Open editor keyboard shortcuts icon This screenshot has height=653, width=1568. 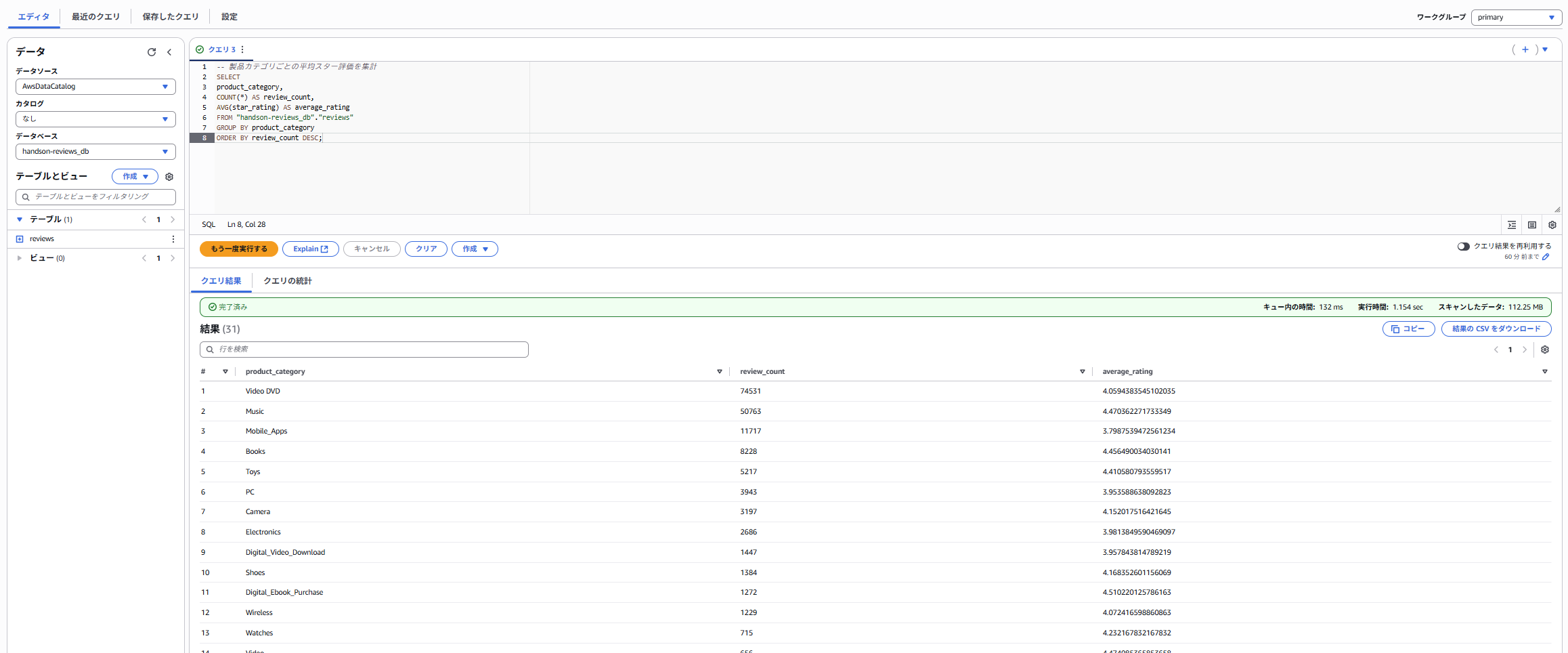(x=1532, y=225)
